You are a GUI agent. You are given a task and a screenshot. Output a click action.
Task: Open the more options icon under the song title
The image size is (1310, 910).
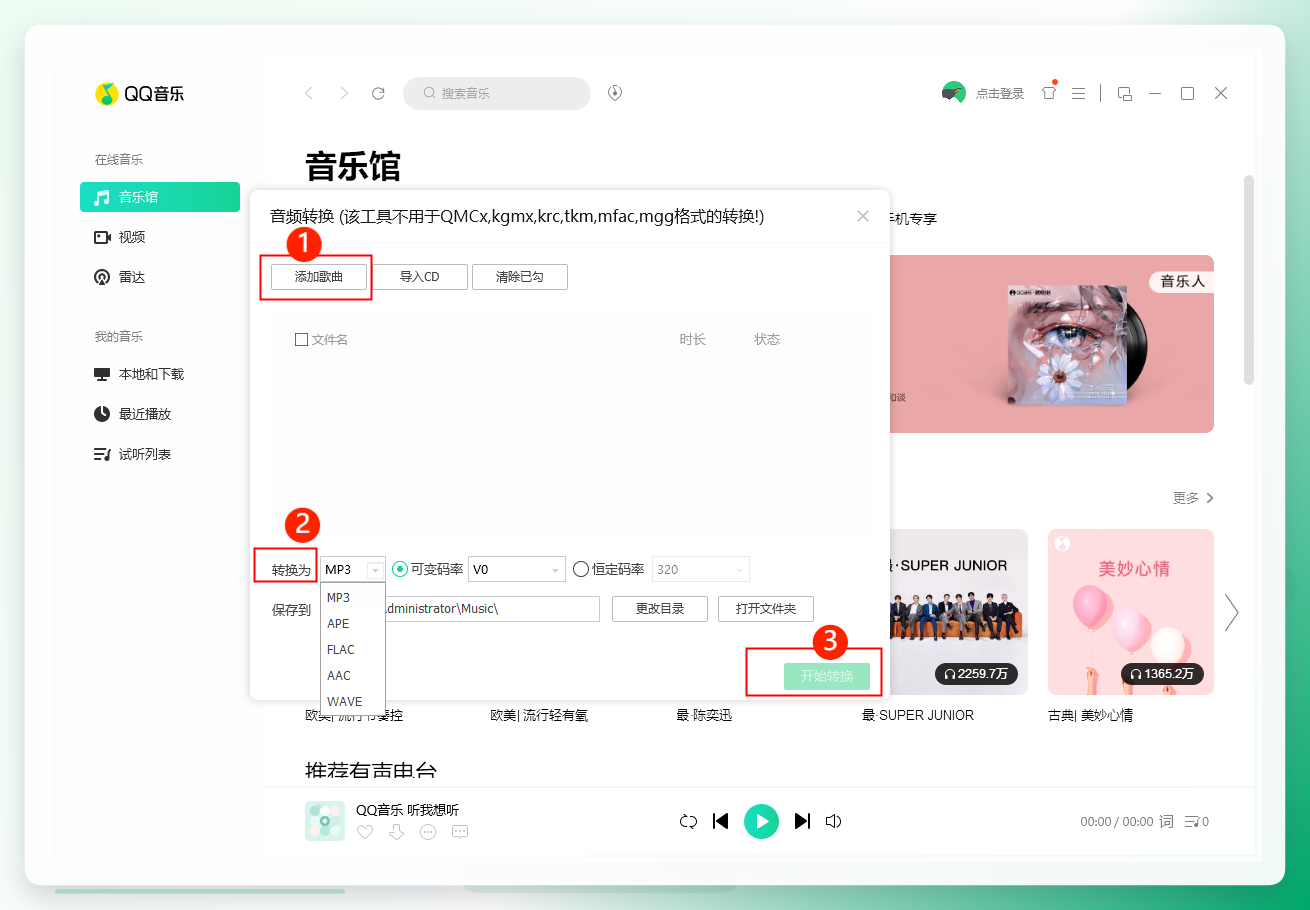point(428,832)
